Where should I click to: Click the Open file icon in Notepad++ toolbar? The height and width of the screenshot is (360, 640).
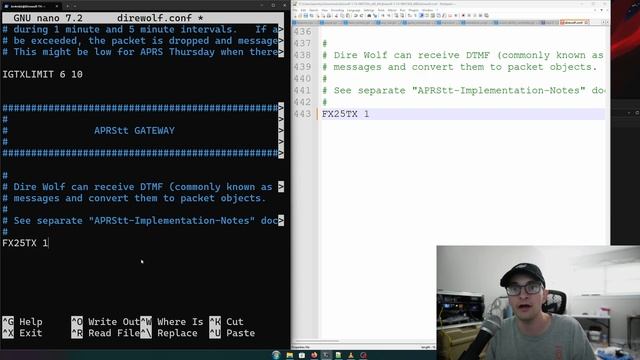pos(300,15)
